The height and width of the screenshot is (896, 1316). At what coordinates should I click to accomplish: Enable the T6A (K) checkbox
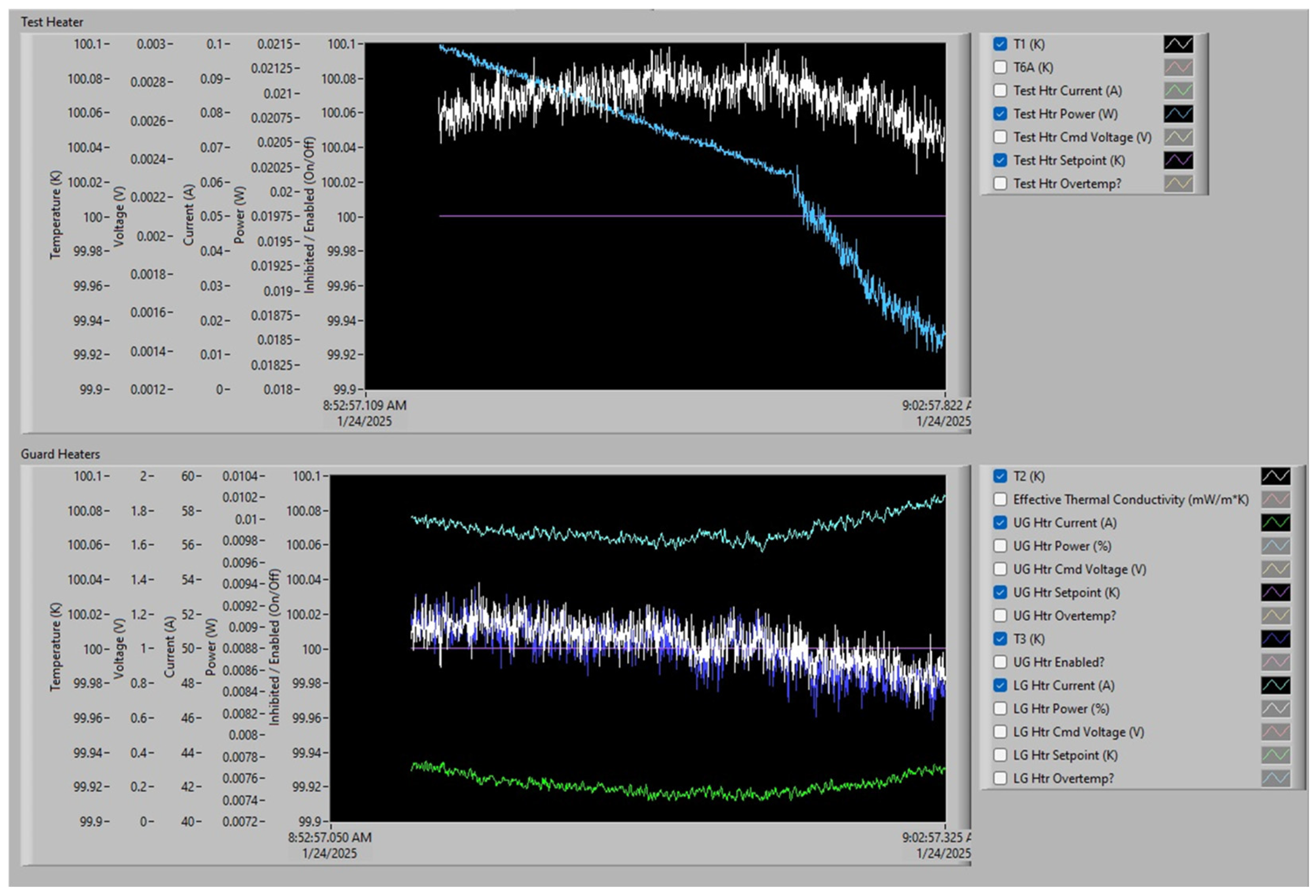[x=1000, y=67]
